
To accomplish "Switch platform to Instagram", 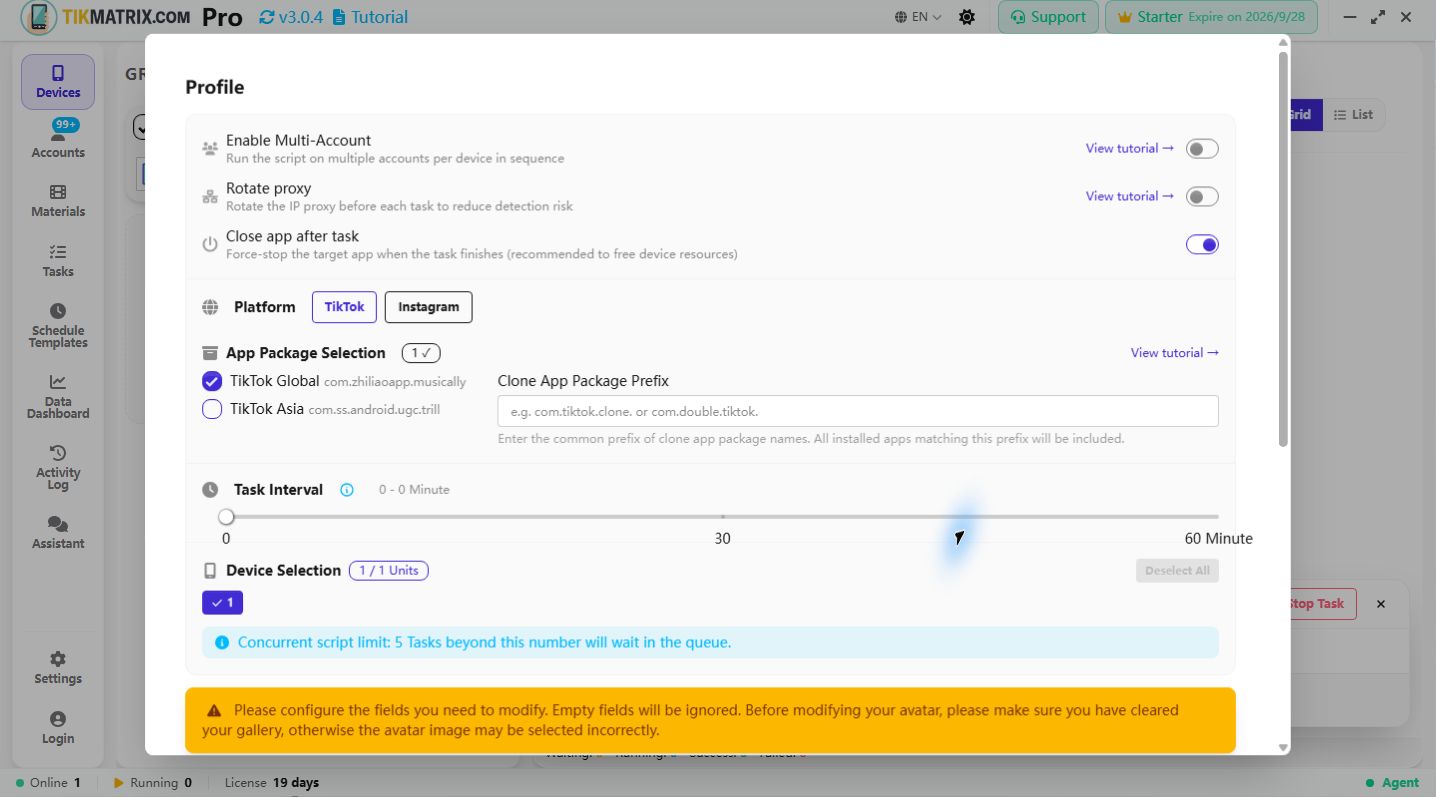I will (428, 307).
